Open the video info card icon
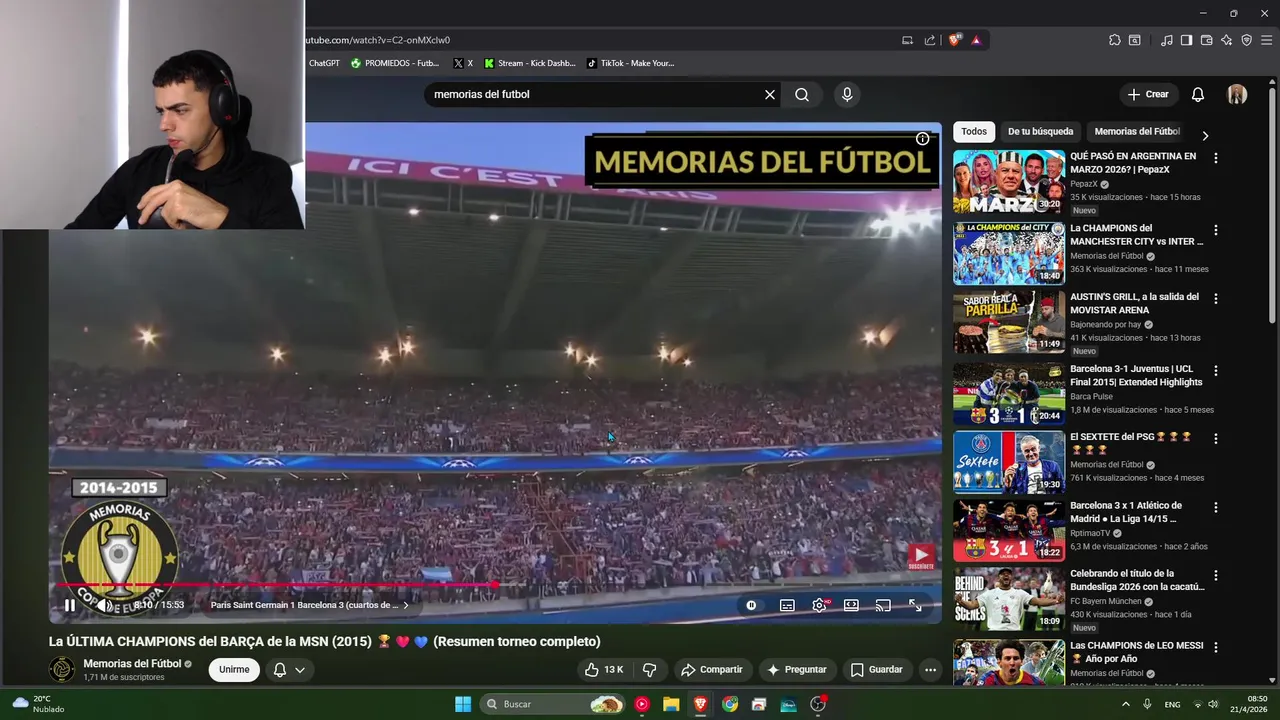Screen dimensions: 1280x720 coord(922,139)
